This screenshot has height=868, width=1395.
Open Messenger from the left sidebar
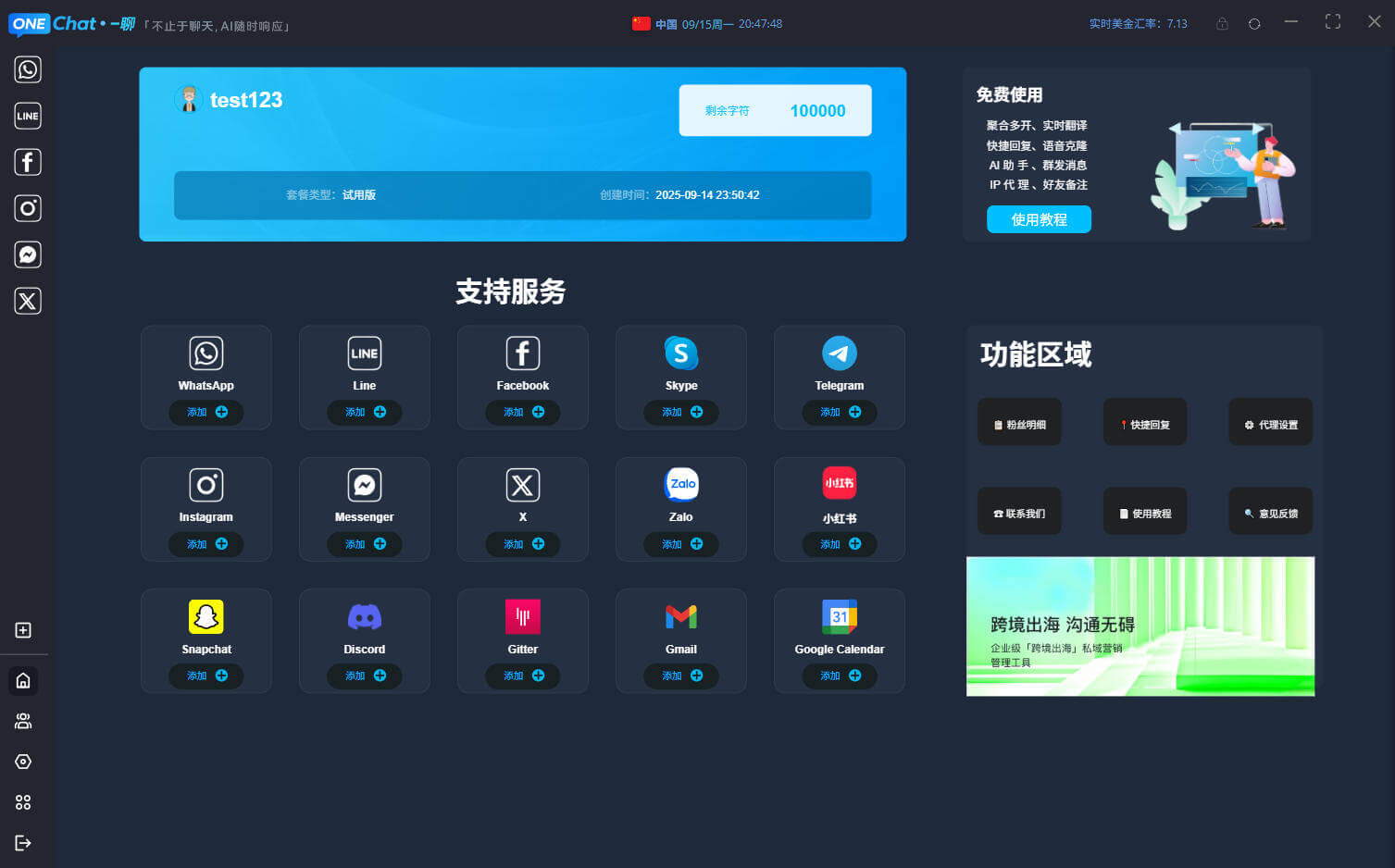(x=27, y=254)
